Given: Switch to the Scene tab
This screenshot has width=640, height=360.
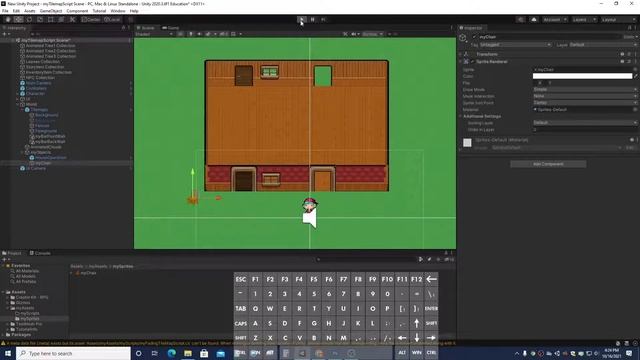Looking at the screenshot, I should [x=146, y=28].
